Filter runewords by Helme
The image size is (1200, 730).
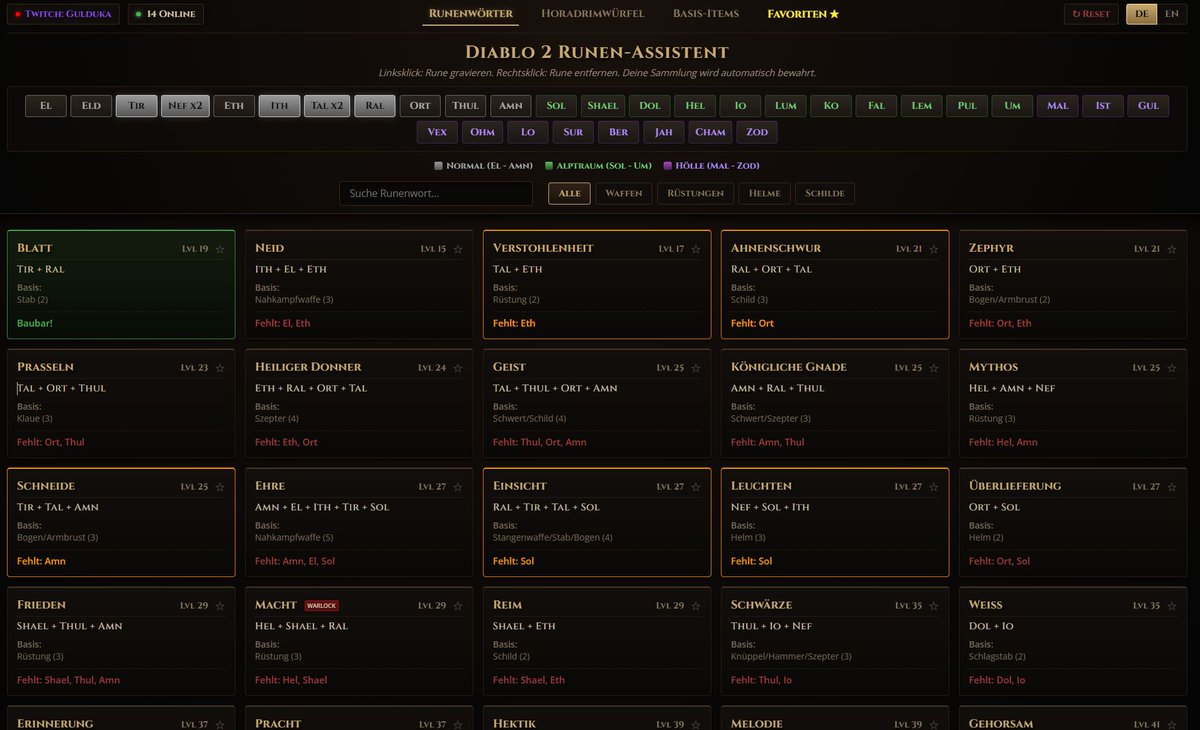[x=764, y=194]
